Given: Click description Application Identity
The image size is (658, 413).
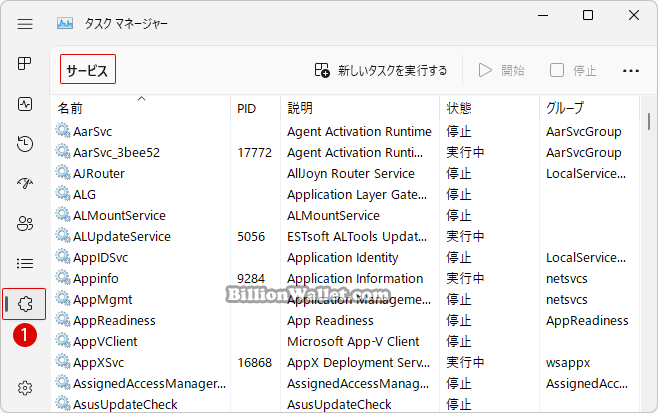Looking at the screenshot, I should point(342,257).
